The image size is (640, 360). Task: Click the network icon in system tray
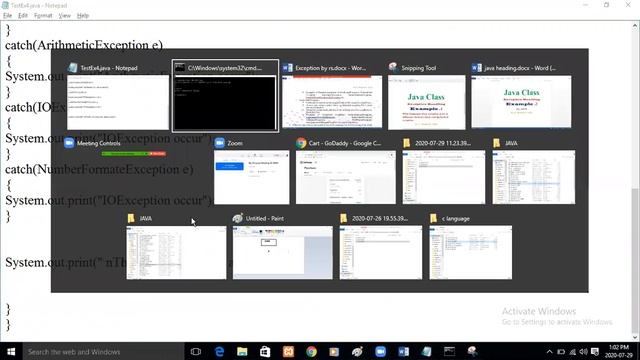[573, 351]
